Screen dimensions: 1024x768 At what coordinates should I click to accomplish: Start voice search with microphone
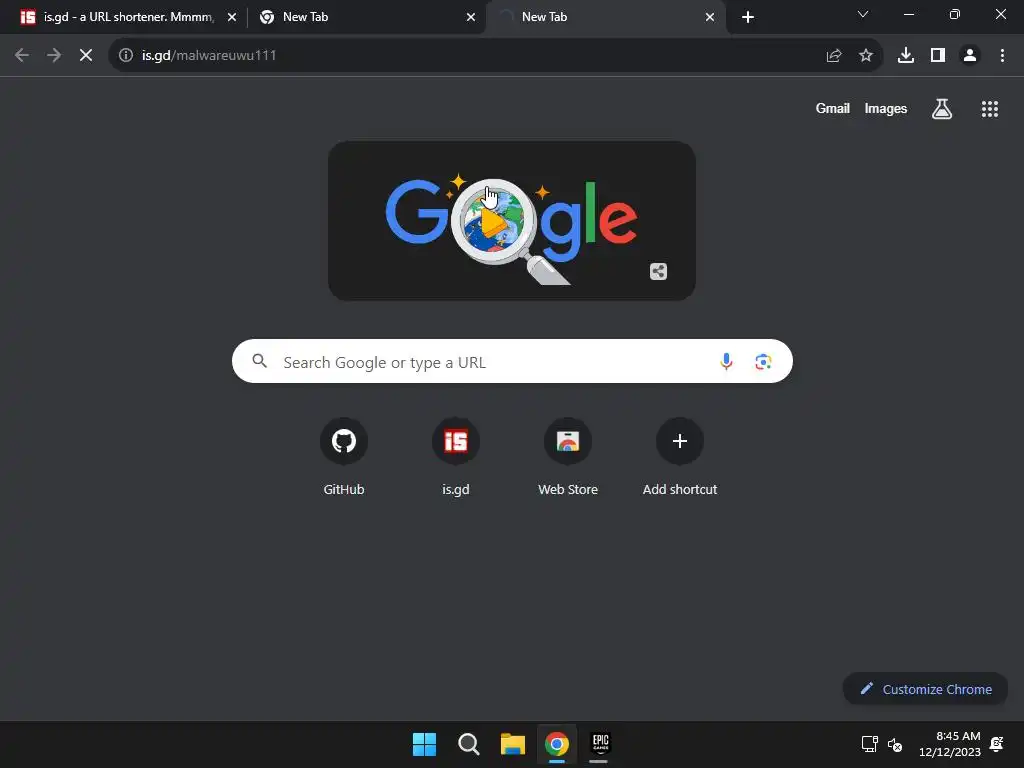coord(726,361)
